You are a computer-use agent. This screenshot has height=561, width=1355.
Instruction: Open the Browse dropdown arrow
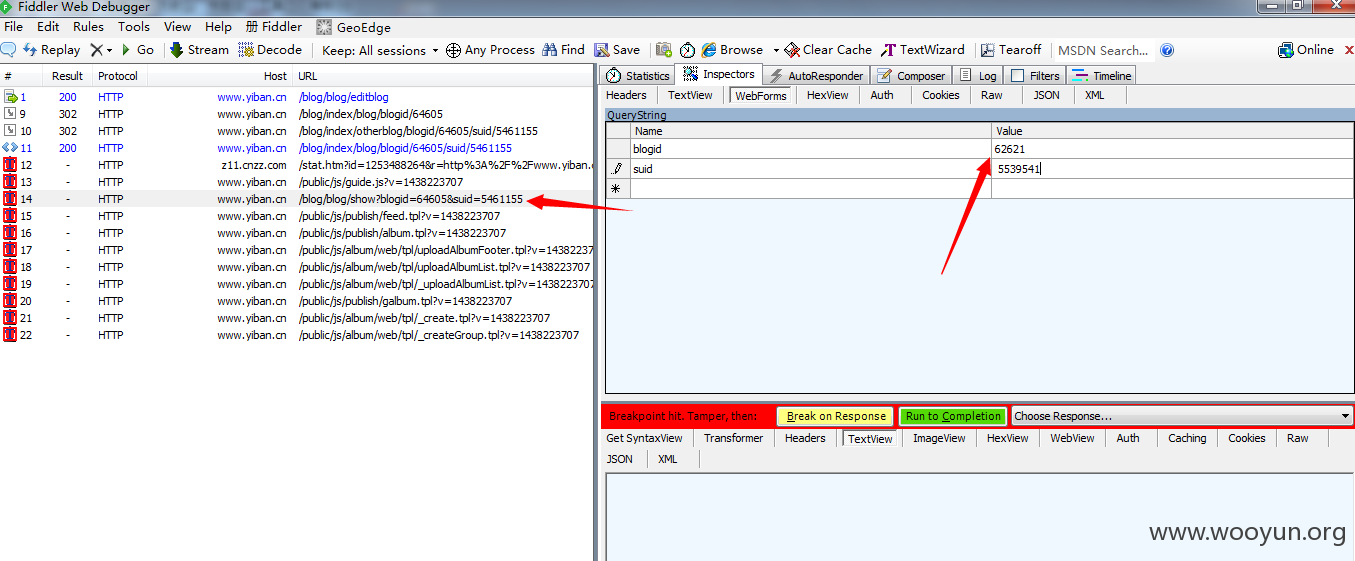[x=776, y=50]
